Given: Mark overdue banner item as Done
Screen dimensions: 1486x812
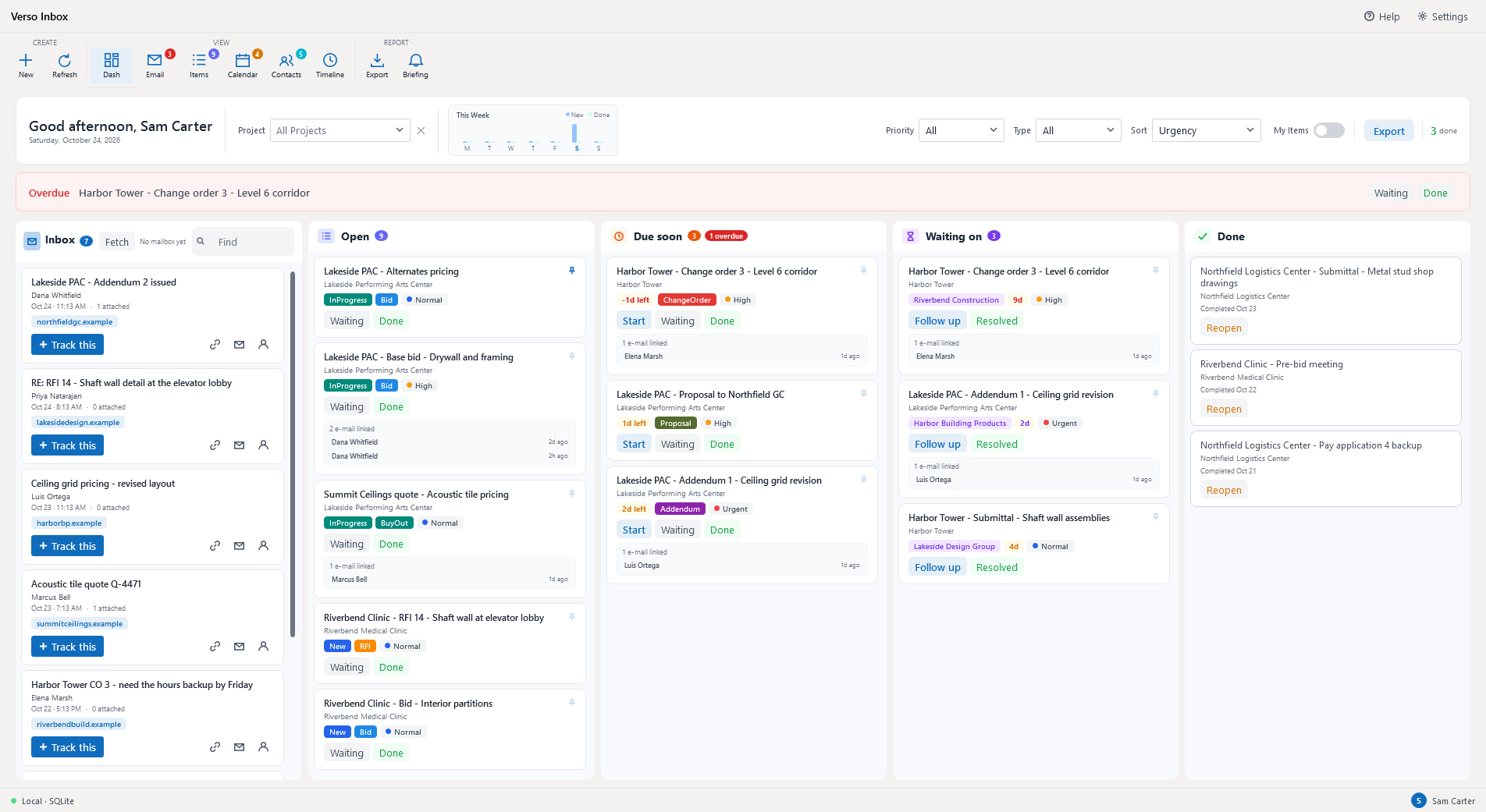Looking at the screenshot, I should point(1435,193).
